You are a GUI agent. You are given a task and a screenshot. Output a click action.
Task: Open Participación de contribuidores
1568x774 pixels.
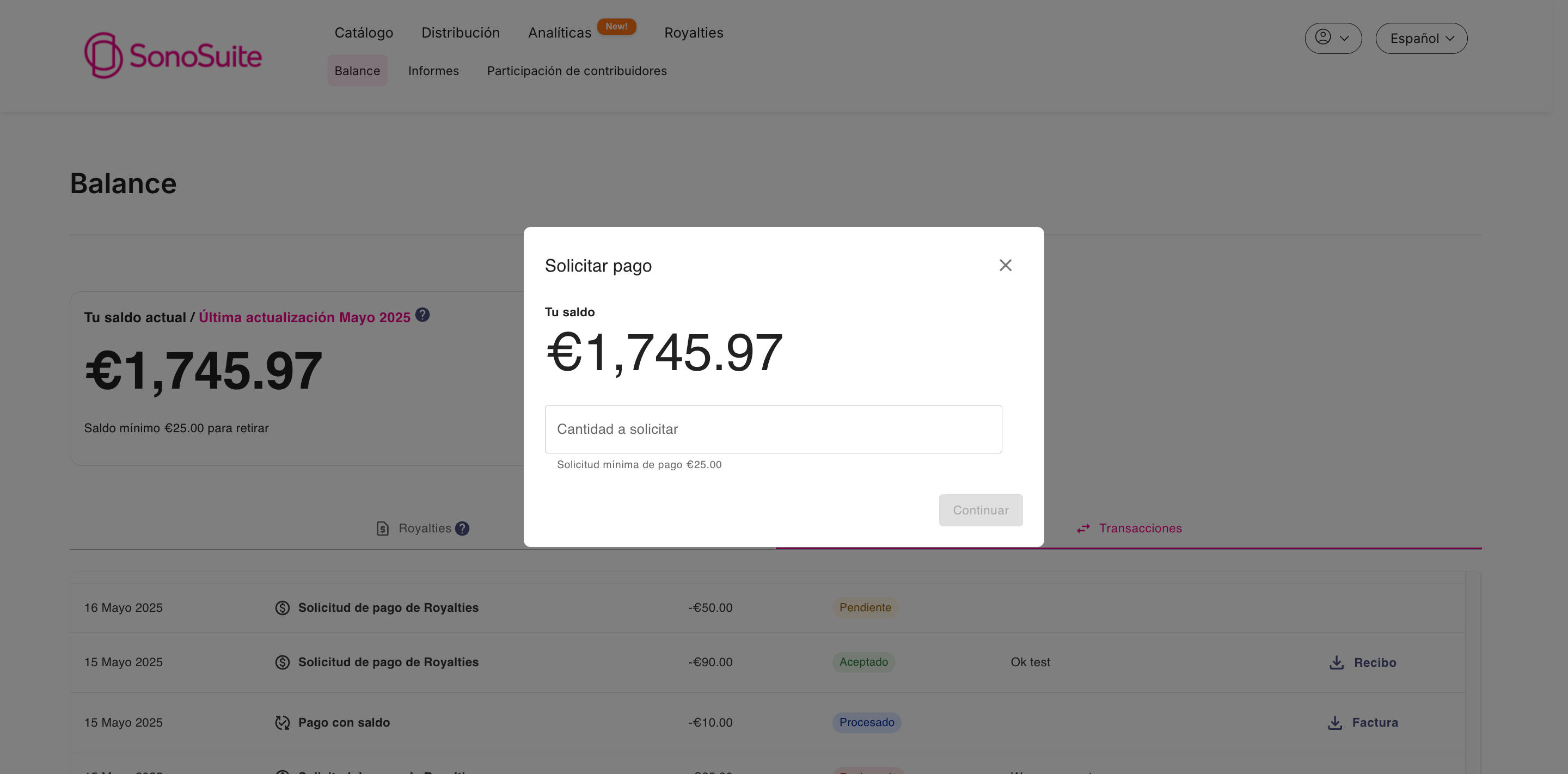point(577,71)
